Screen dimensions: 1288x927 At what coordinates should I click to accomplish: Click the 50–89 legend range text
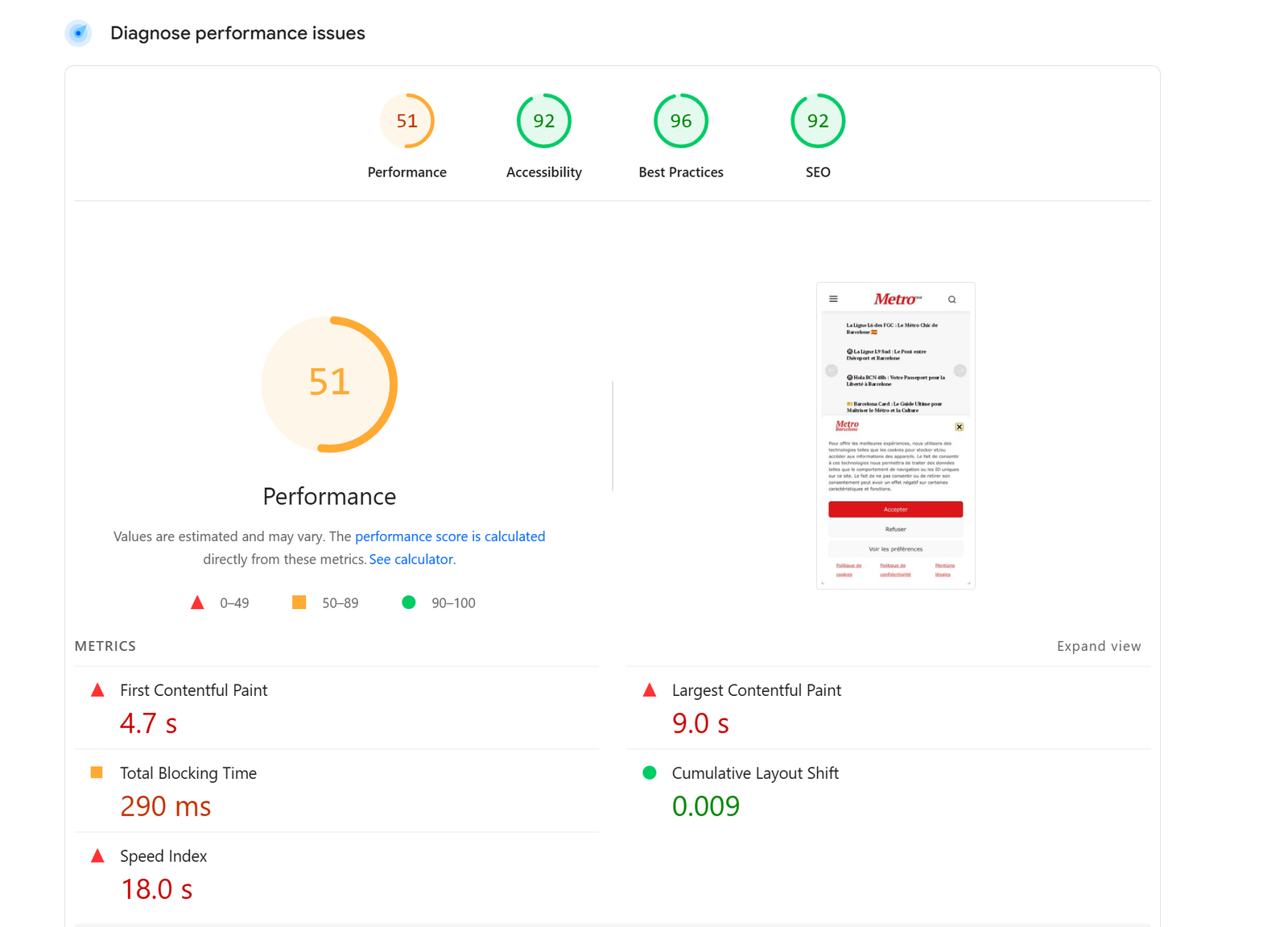341,603
